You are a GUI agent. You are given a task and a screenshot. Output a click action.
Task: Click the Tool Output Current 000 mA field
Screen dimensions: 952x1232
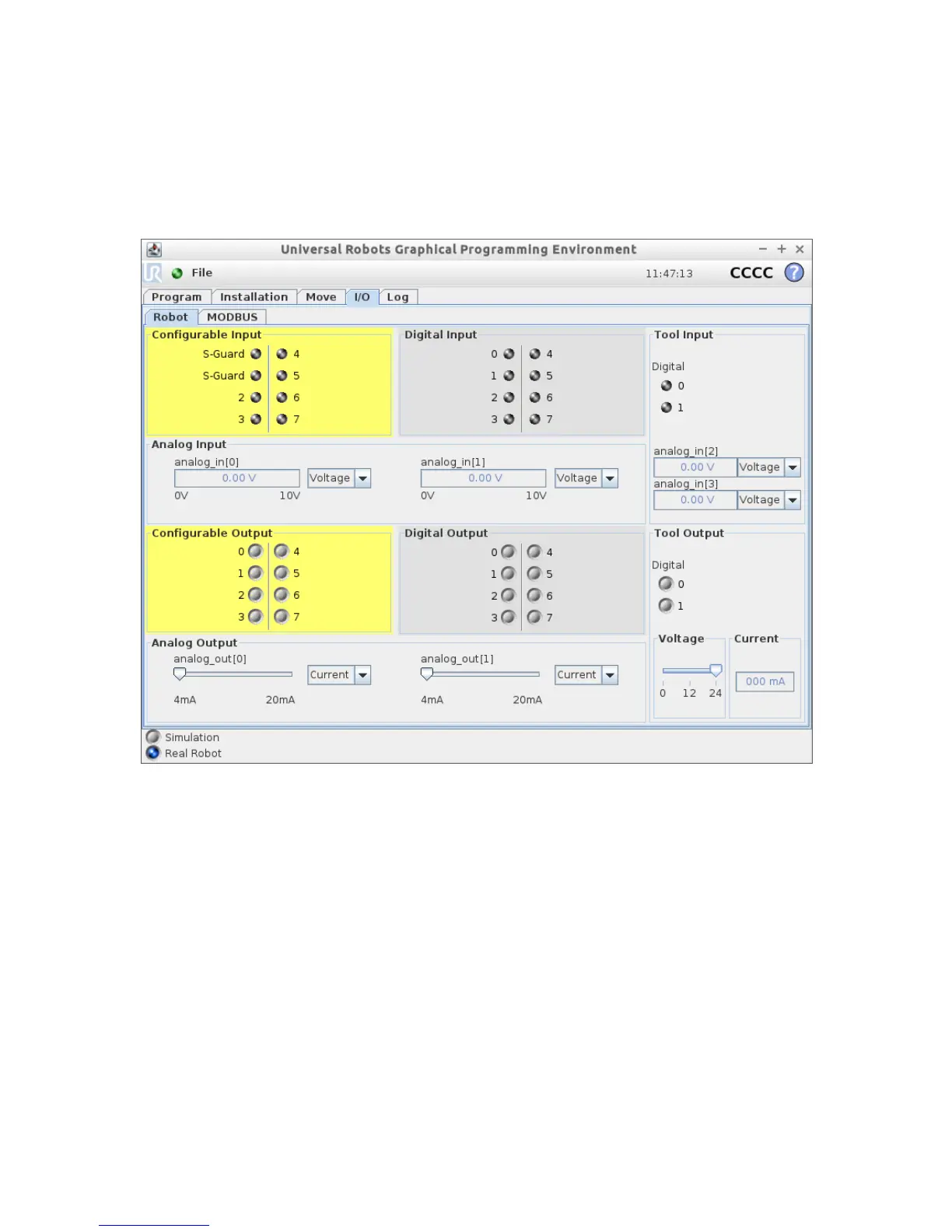pyautogui.click(x=765, y=682)
